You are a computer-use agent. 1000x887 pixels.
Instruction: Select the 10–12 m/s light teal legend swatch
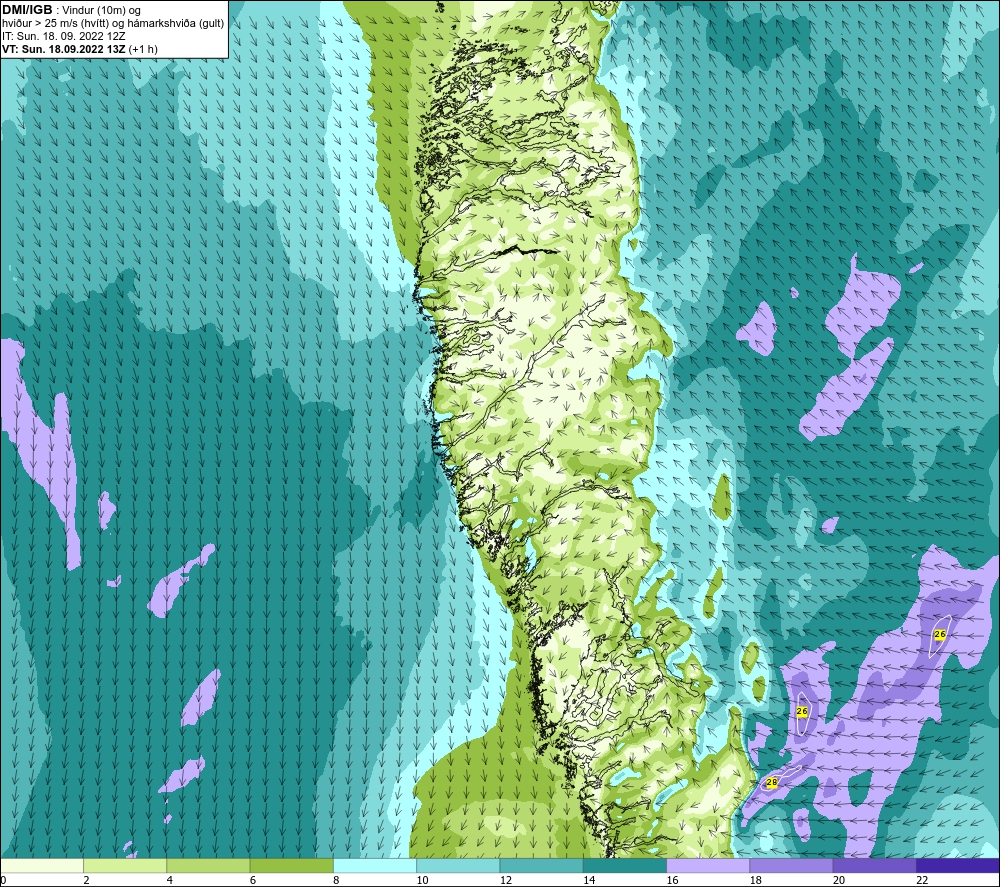point(458,865)
